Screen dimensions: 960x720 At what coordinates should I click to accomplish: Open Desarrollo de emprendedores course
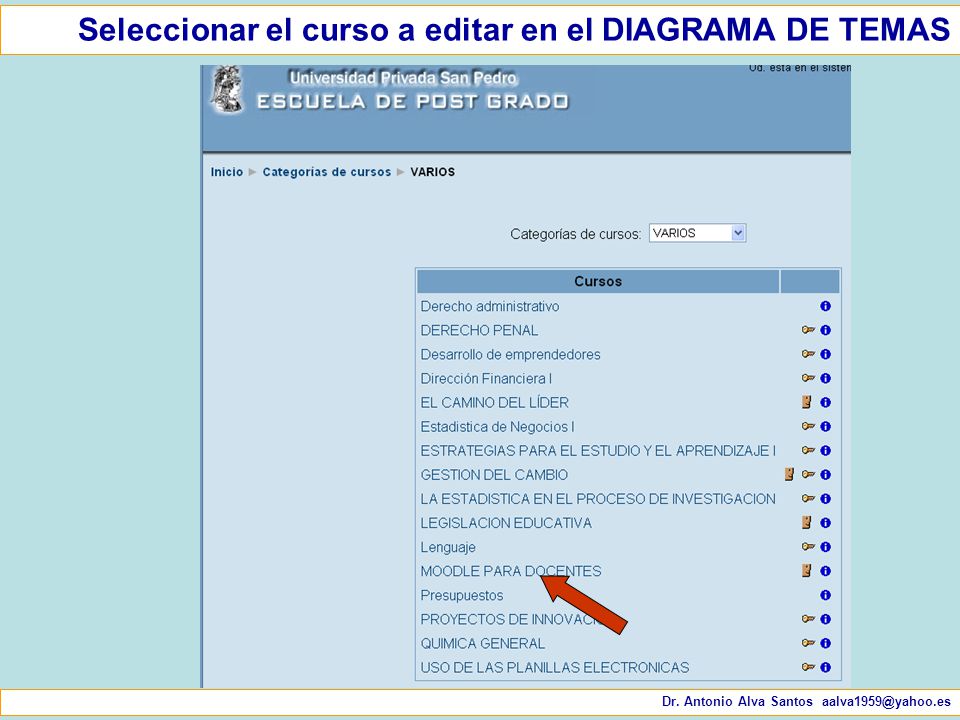click(x=510, y=354)
